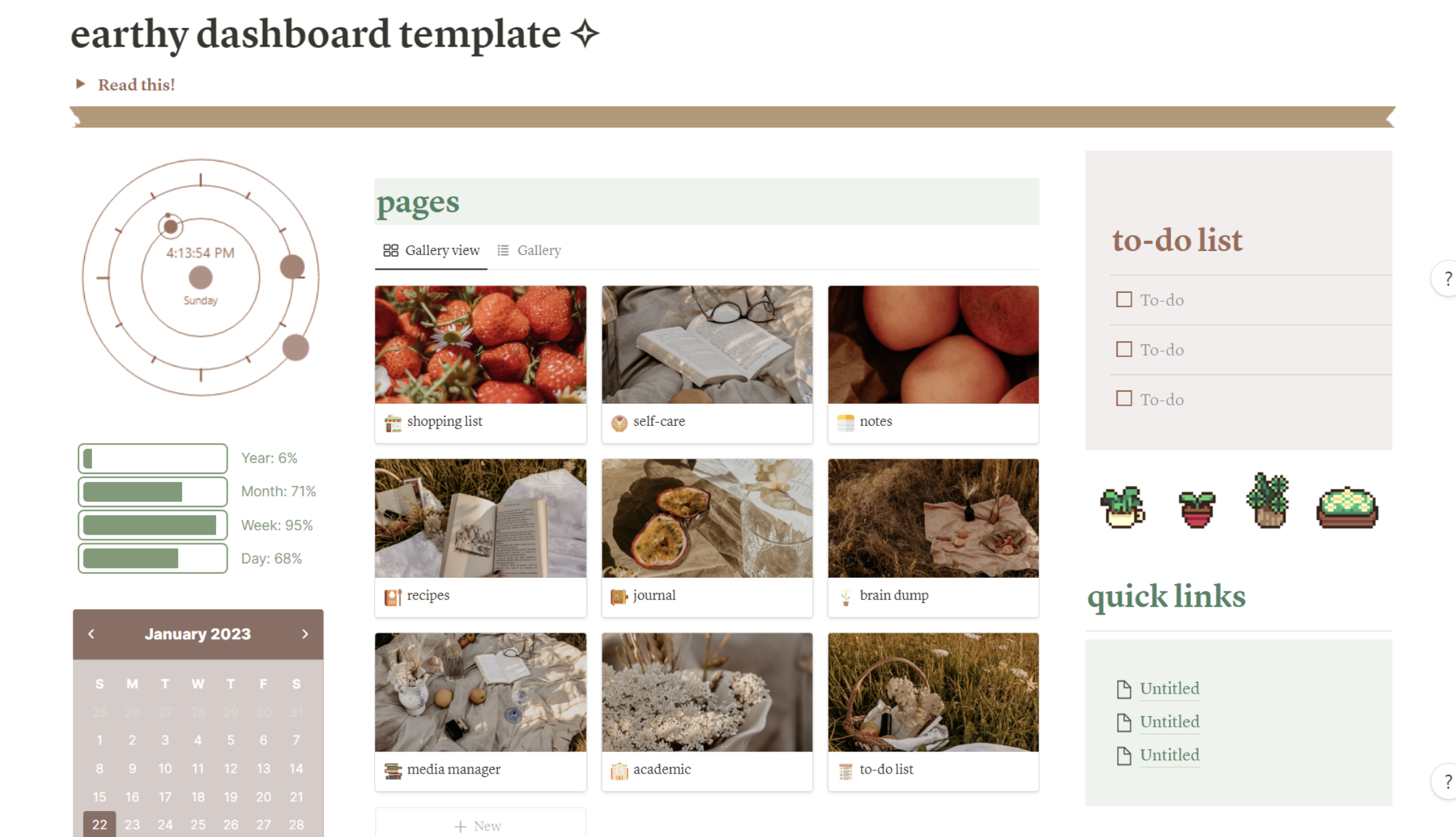The image size is (1456, 837).
Task: Open the brain dump page icon
Action: point(846,595)
